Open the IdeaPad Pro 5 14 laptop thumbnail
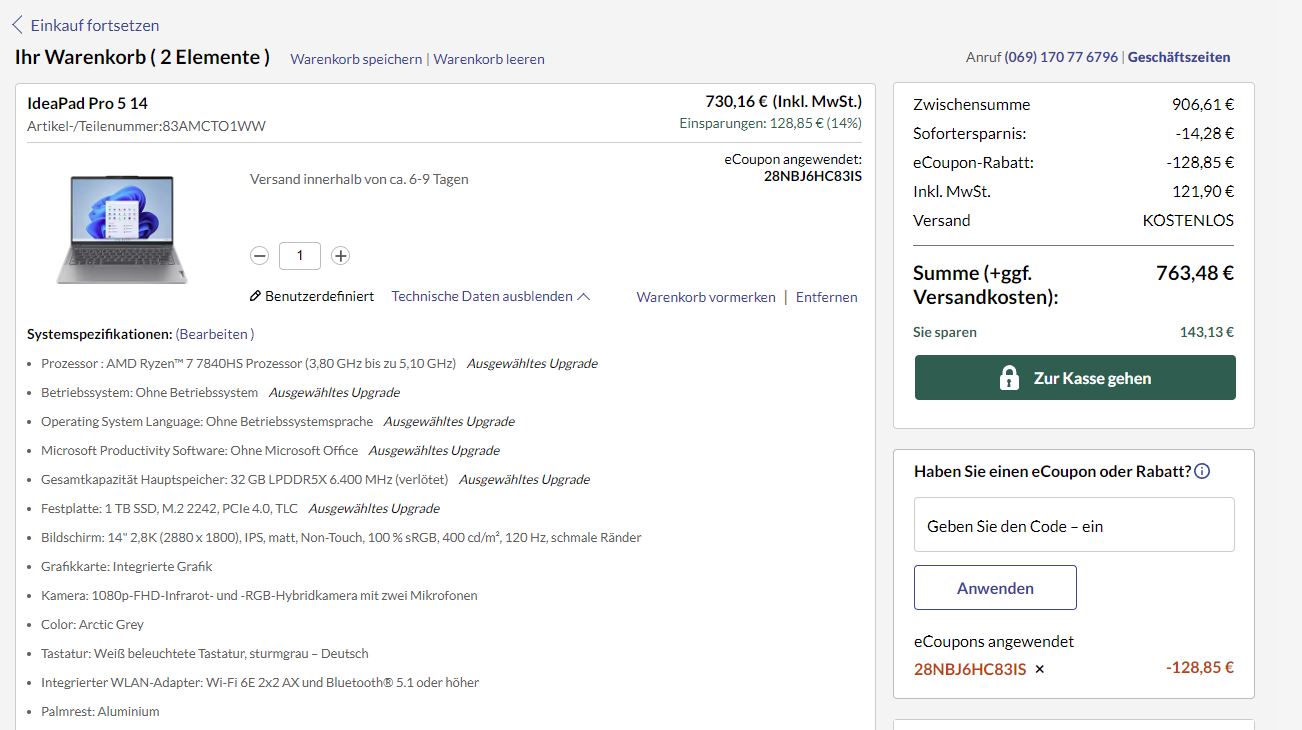 [x=122, y=229]
